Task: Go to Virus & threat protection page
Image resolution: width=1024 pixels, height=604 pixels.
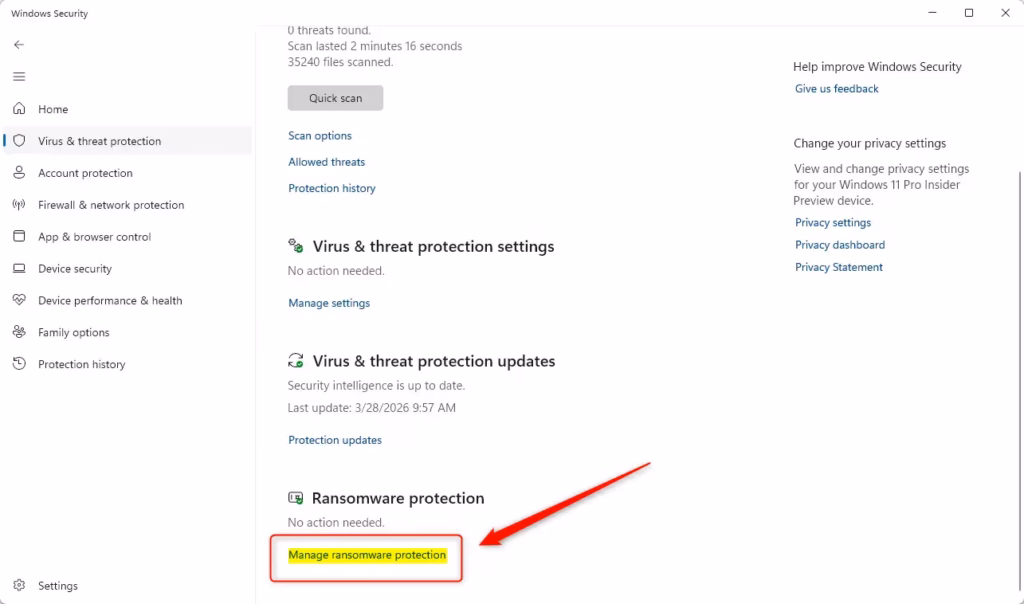Action: click(x=99, y=141)
